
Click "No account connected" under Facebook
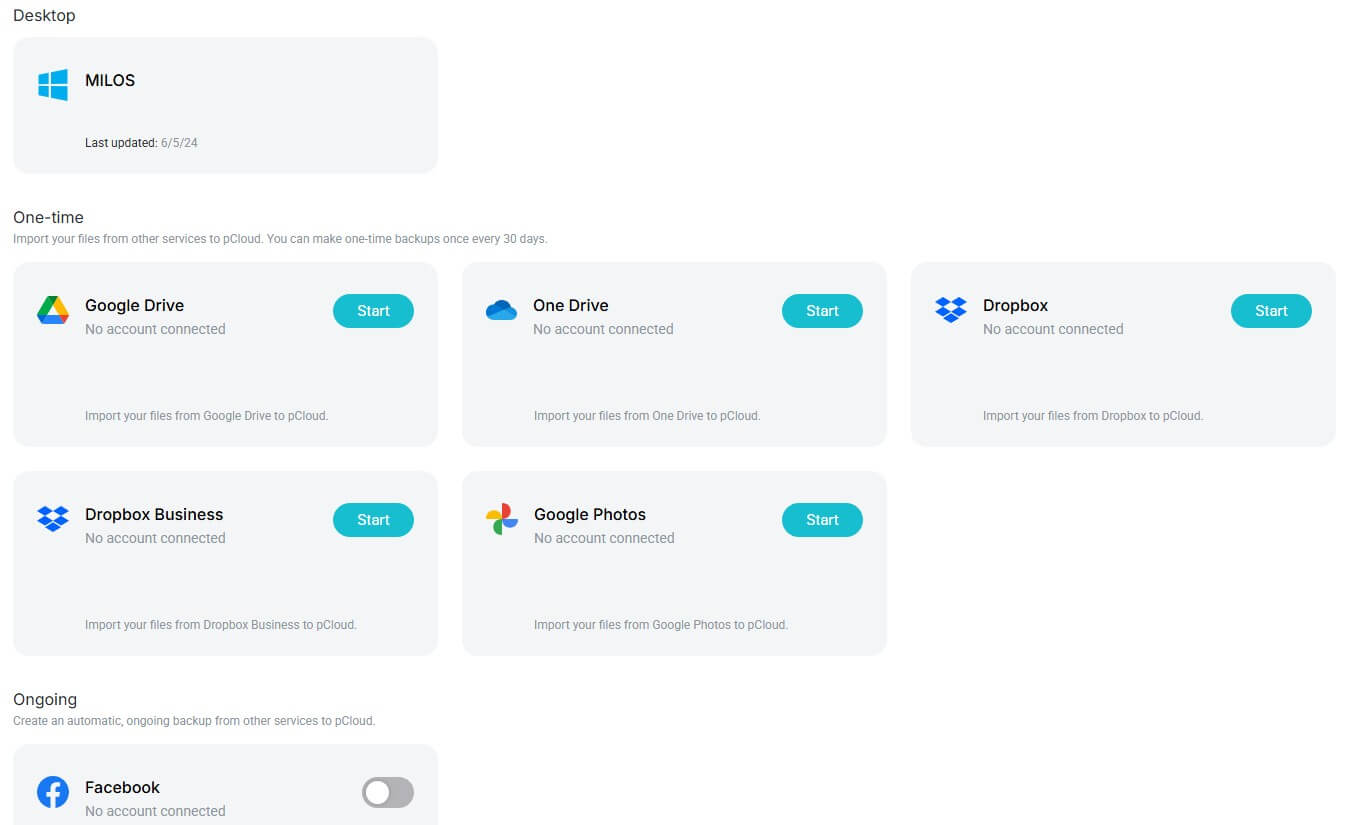155,811
